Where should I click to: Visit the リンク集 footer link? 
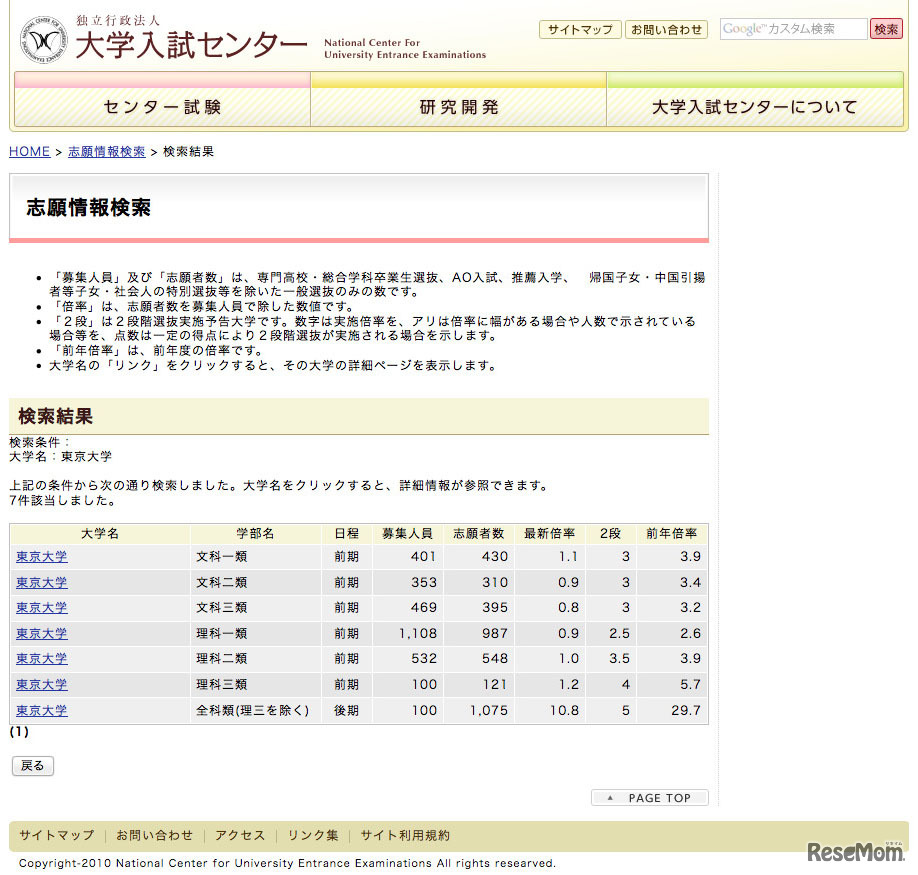pyautogui.click(x=313, y=836)
